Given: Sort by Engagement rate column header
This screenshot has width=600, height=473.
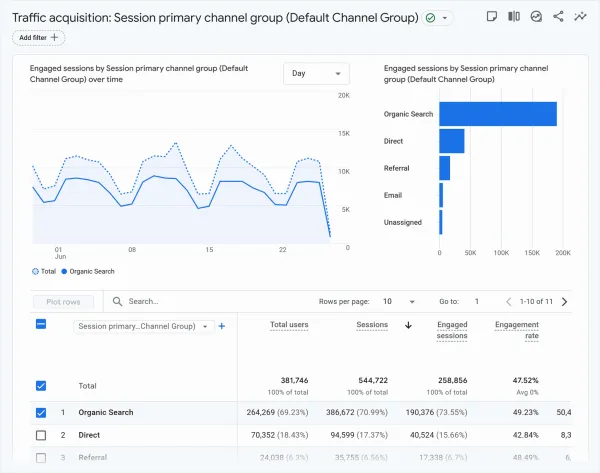Looking at the screenshot, I should click(x=516, y=330).
